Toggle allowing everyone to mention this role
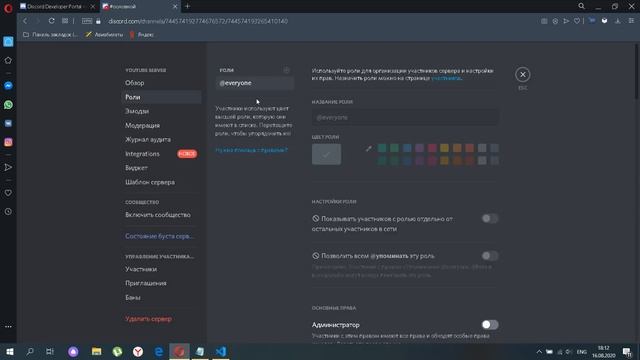The image size is (640, 360). pyautogui.click(x=490, y=256)
